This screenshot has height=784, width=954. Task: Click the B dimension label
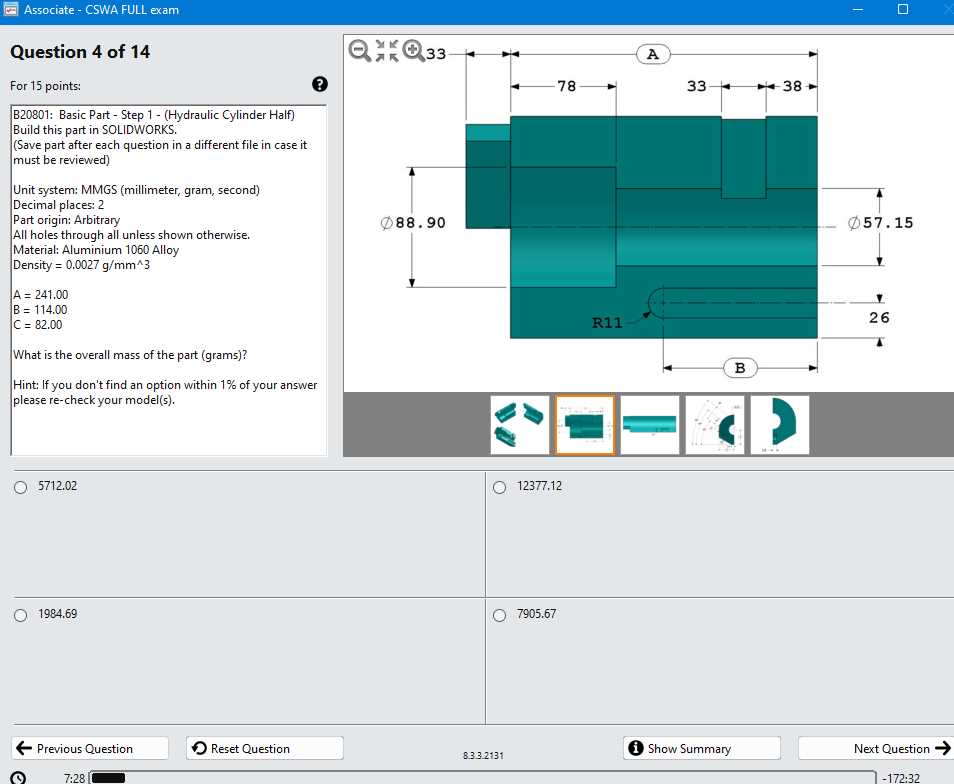point(740,368)
